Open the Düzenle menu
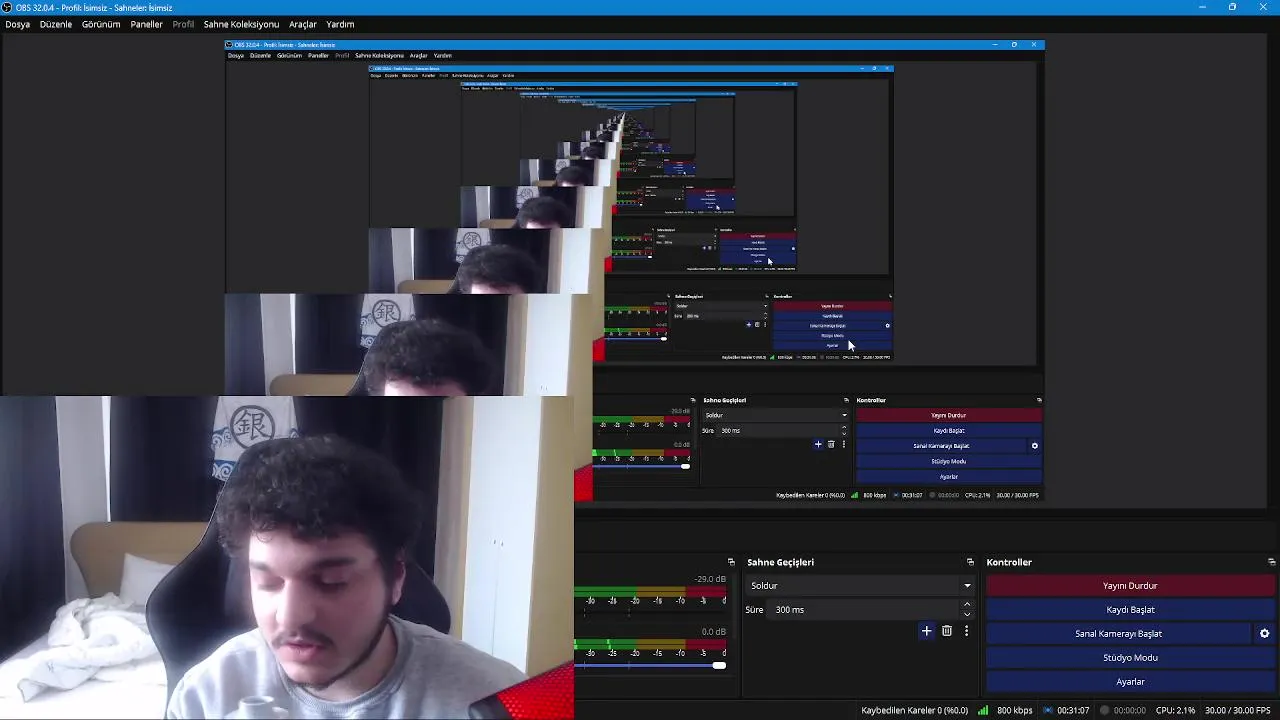This screenshot has width=1280, height=720. pyautogui.click(x=56, y=24)
